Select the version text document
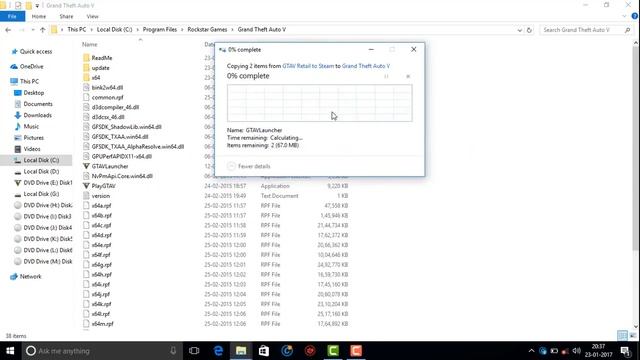640x360 pixels. [100, 196]
